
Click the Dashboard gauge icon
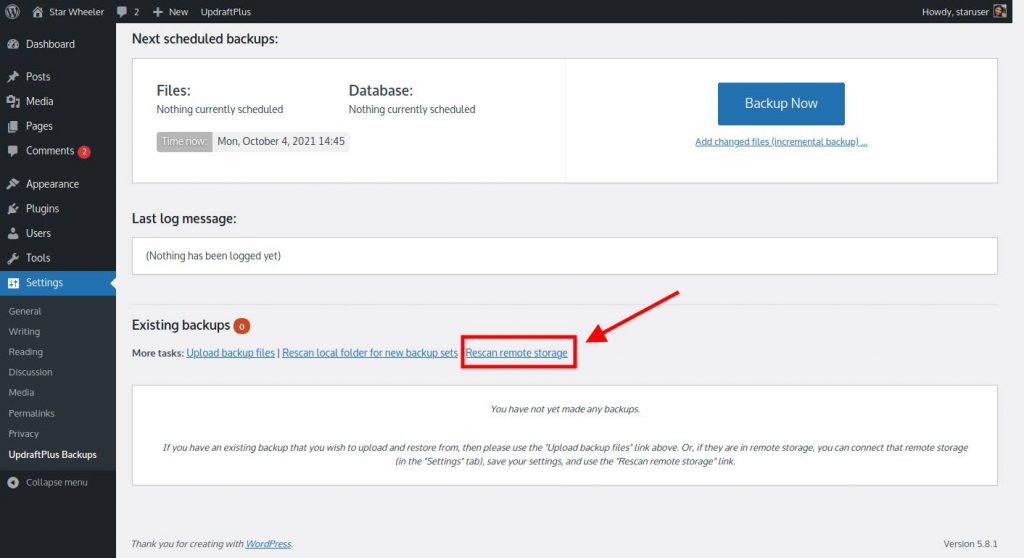pyautogui.click(x=13, y=44)
